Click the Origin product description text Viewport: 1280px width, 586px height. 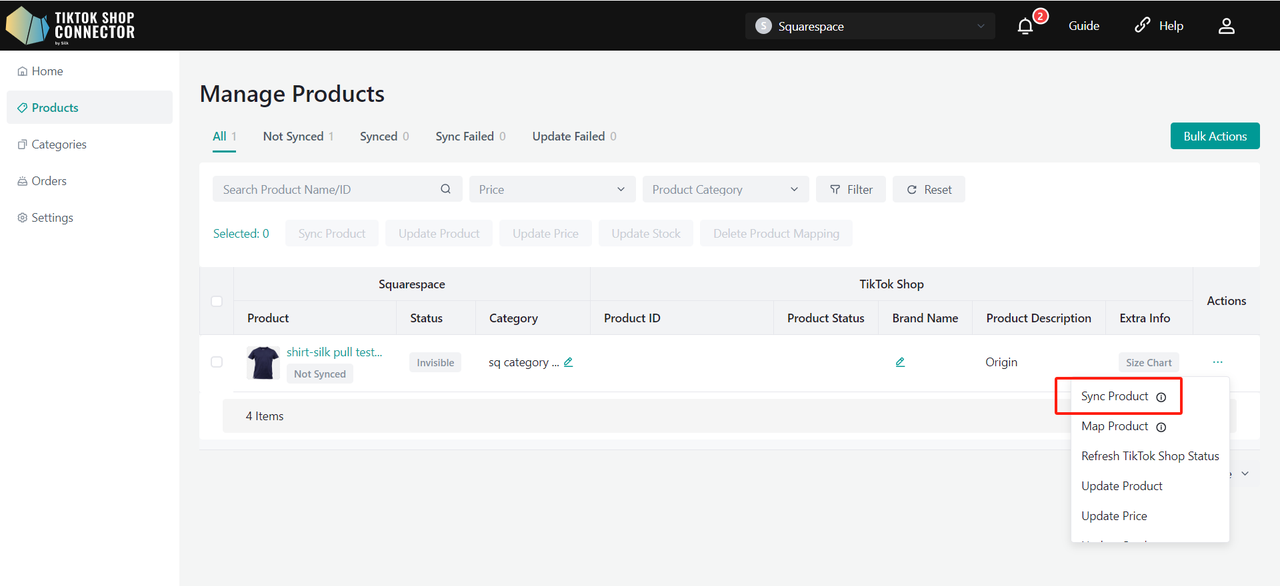[1001, 362]
